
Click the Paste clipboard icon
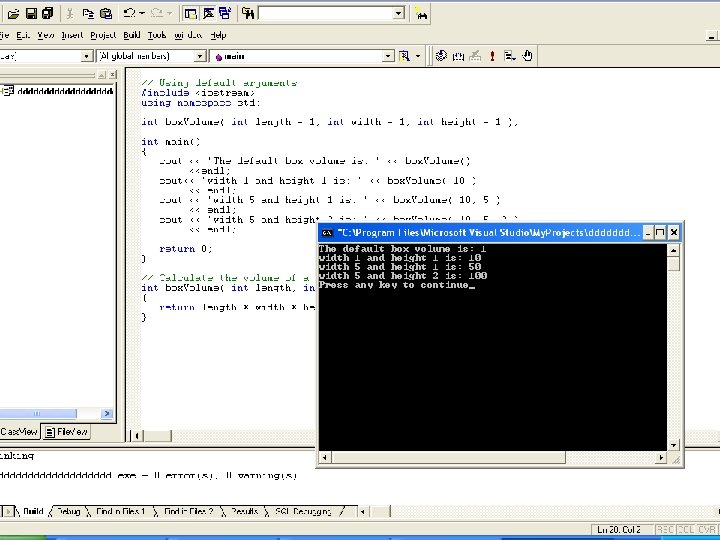pos(106,13)
